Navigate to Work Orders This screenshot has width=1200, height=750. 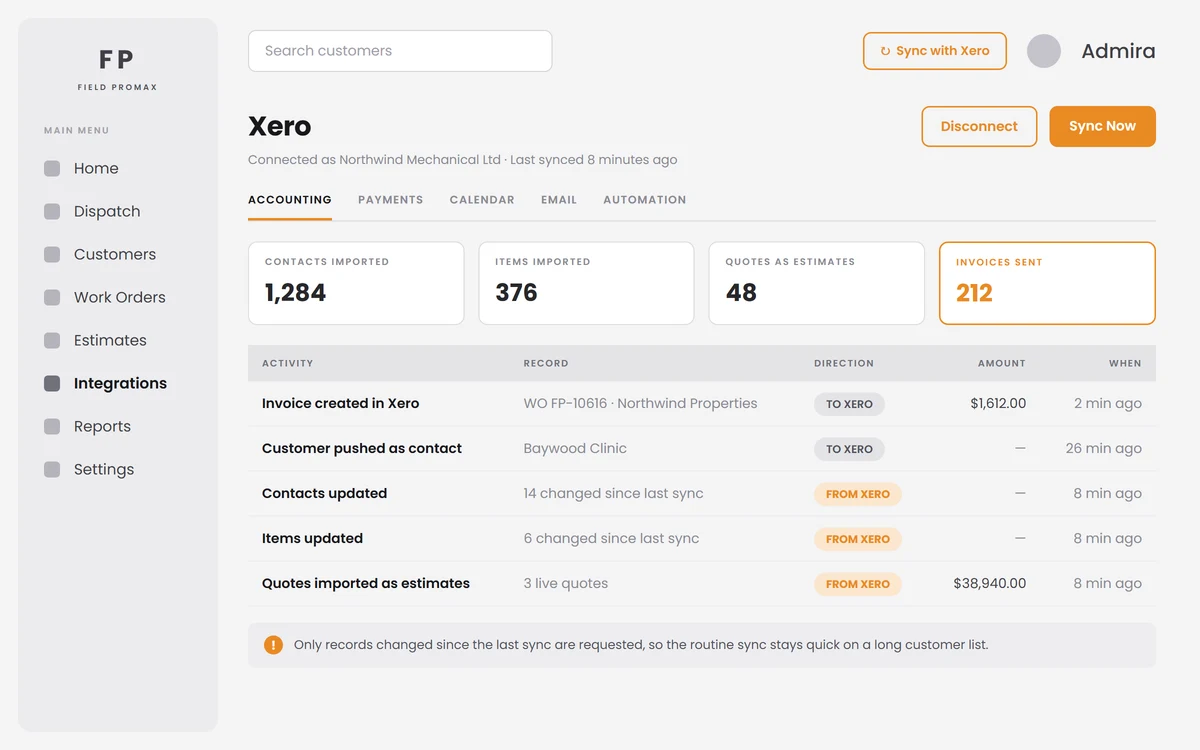point(118,298)
